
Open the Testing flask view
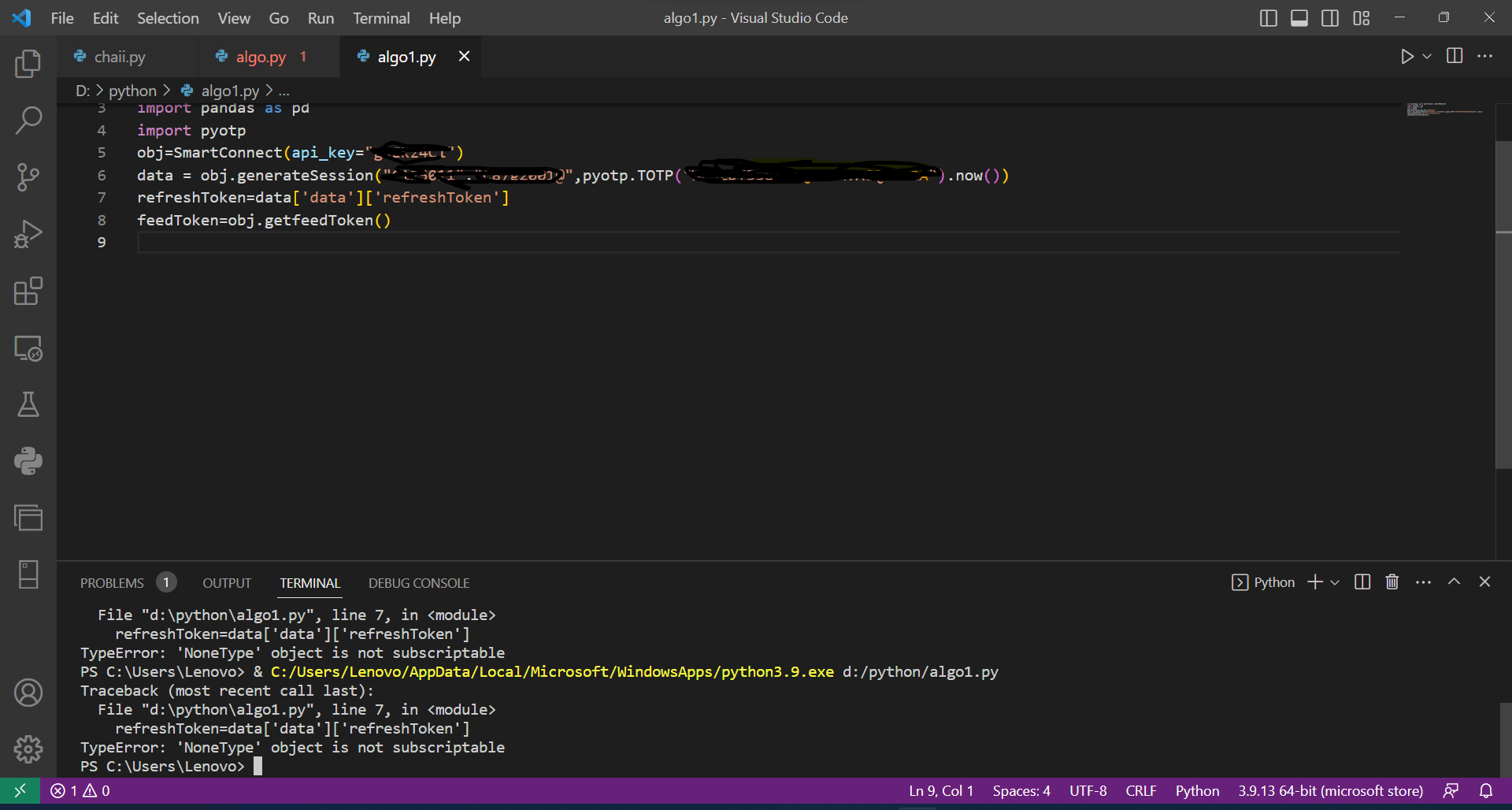click(x=28, y=404)
